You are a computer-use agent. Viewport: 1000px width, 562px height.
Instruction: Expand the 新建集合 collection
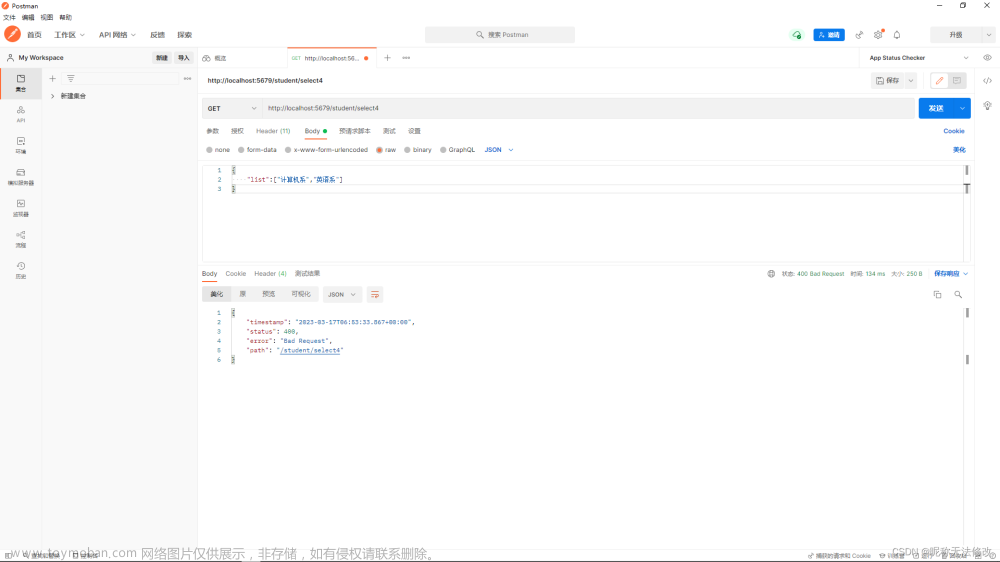coord(52,96)
